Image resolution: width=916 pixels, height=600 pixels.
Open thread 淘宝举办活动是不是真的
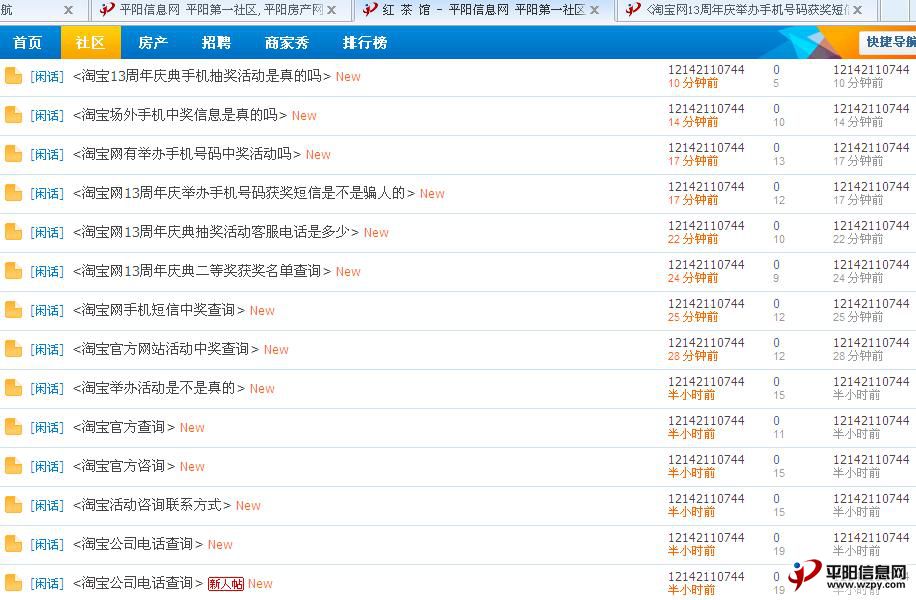point(159,388)
